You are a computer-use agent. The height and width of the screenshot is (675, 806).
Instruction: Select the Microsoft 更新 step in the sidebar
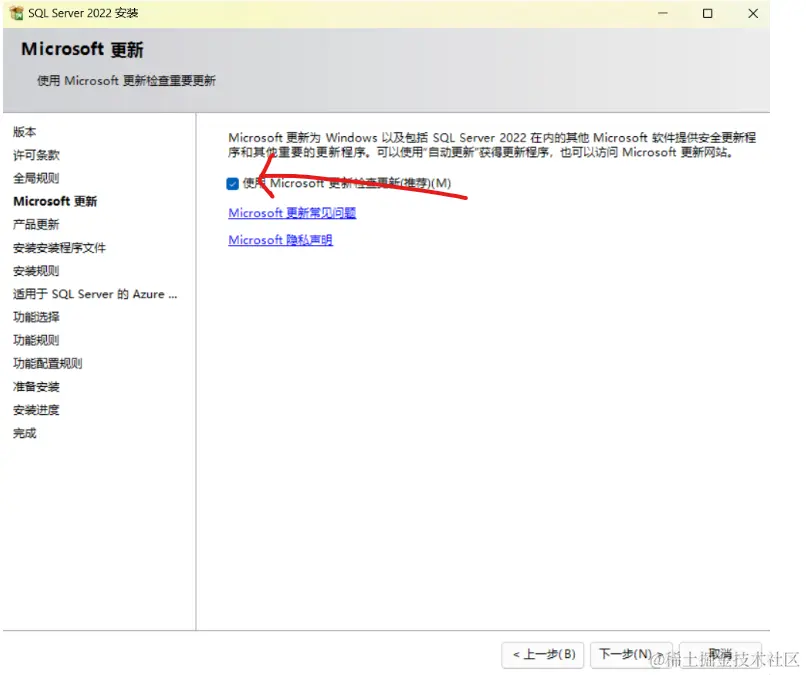(x=55, y=201)
